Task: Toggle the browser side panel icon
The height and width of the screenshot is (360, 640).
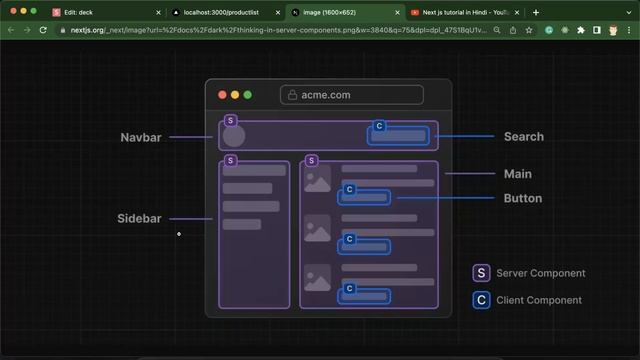Action: click(x=597, y=30)
